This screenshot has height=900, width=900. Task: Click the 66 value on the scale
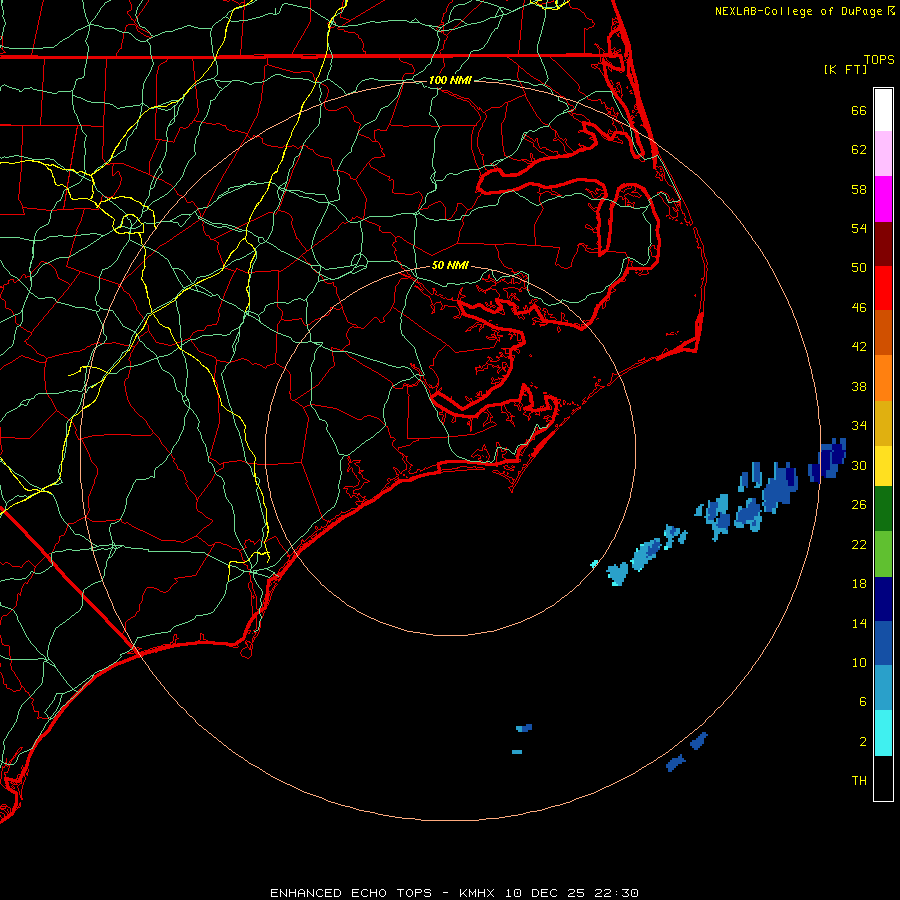[859, 110]
